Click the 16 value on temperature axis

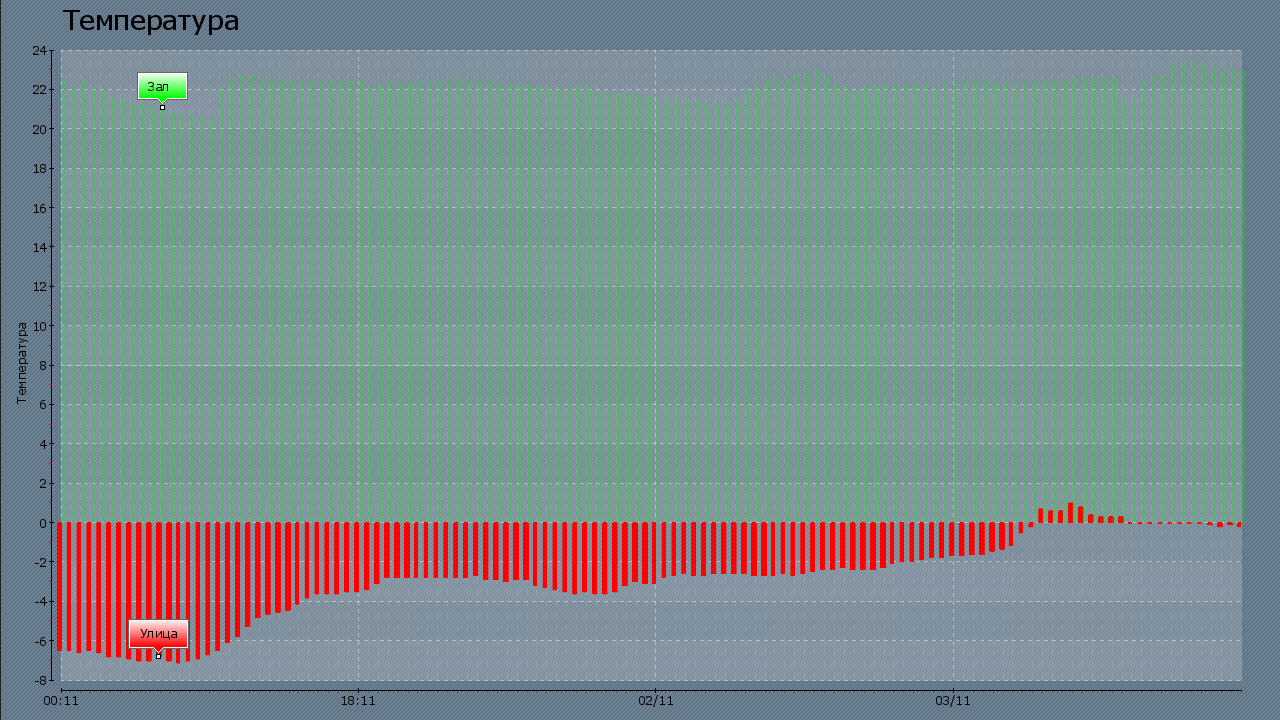[40, 208]
